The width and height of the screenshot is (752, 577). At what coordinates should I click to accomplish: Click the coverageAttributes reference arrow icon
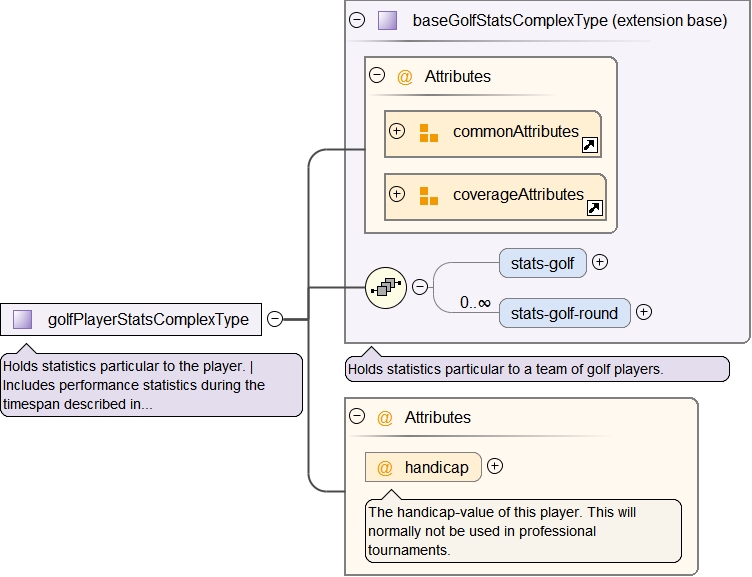pos(594,208)
